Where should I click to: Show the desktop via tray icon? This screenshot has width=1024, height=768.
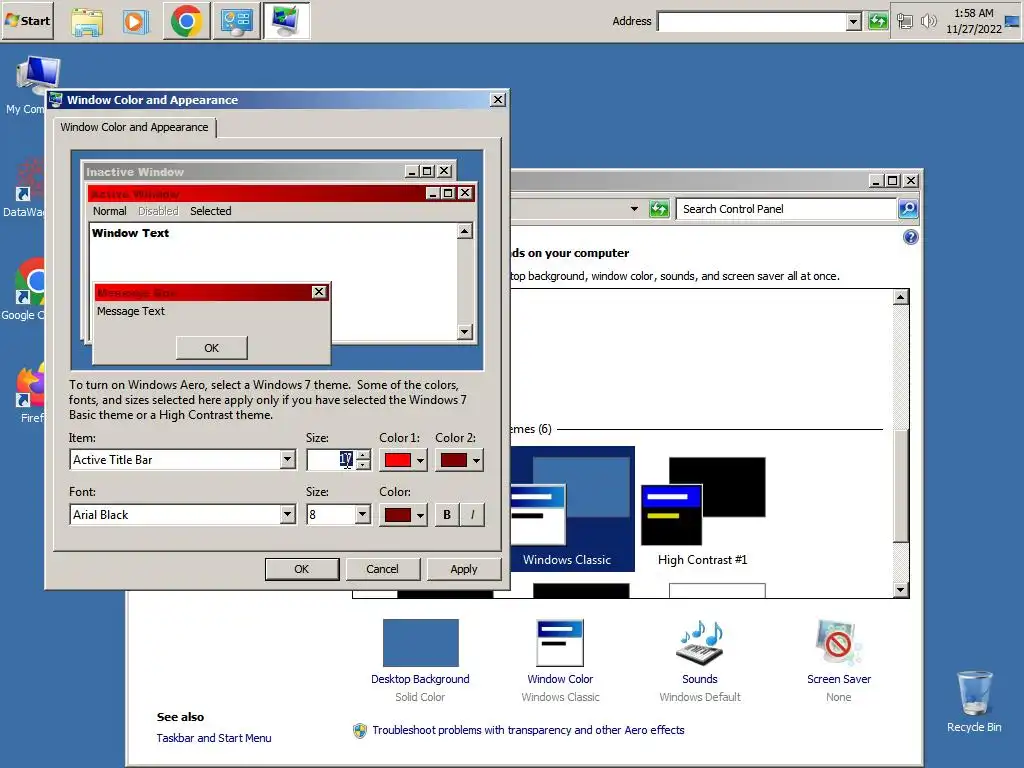point(1012,22)
